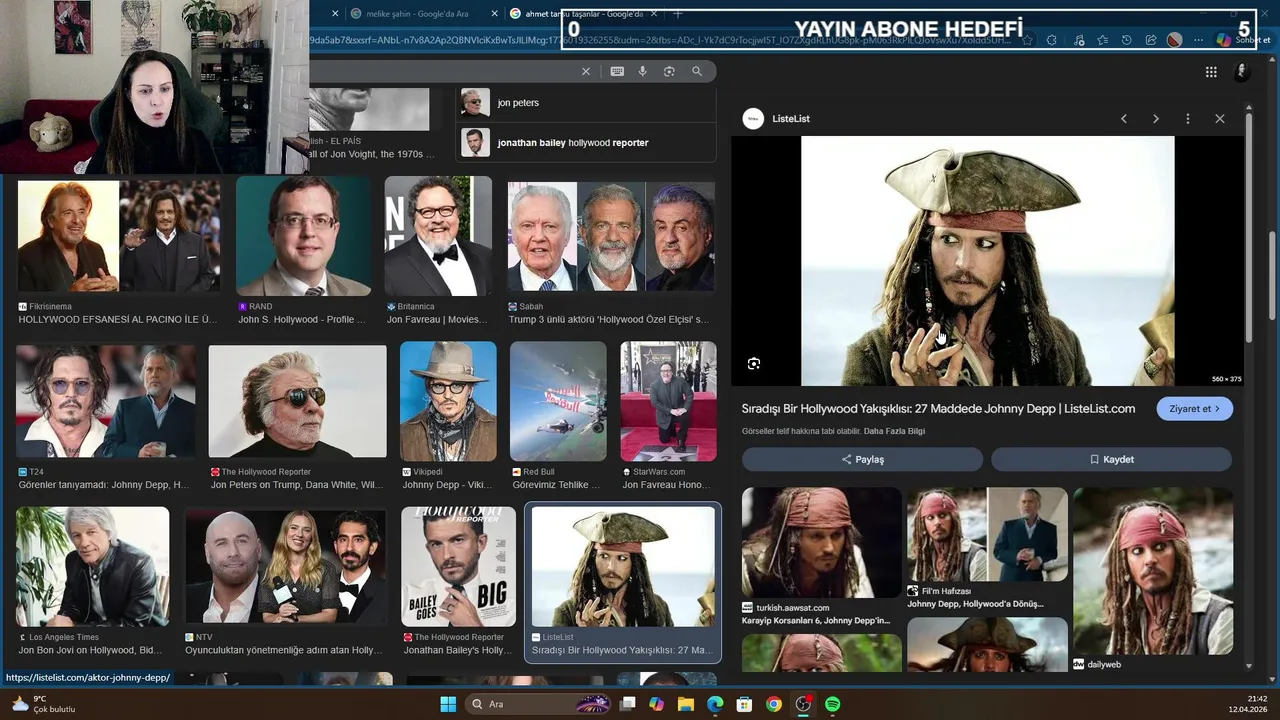Open NTV Oyunculuktan yönetmenliğe image result
The image size is (1280, 720).
point(286,566)
